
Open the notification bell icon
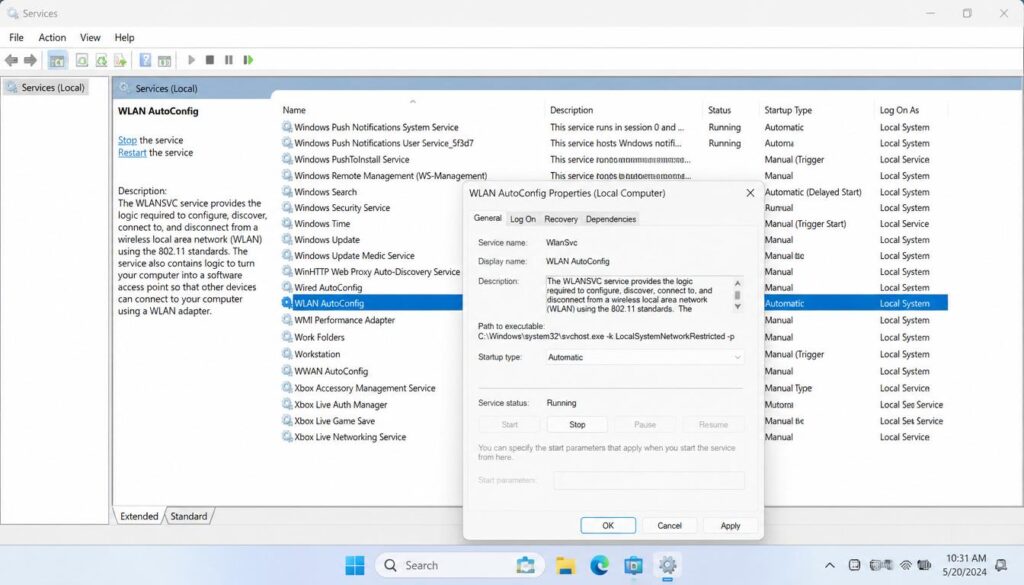(x=1000, y=565)
